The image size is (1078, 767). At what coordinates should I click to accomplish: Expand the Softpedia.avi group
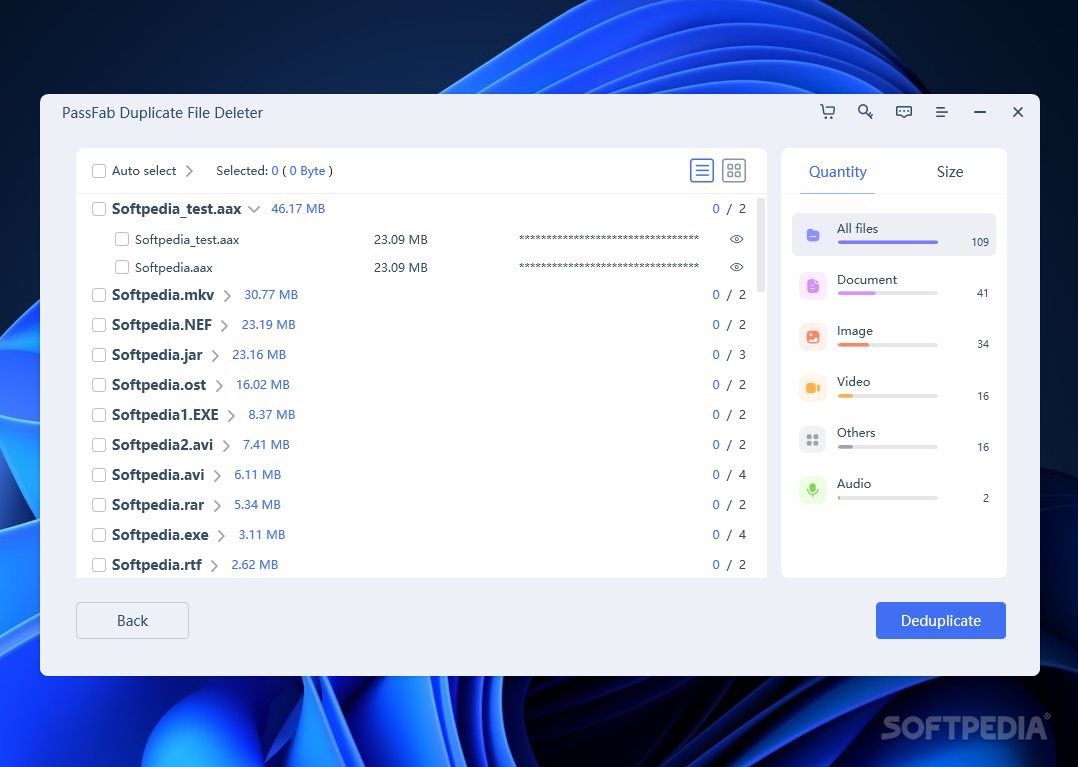coord(217,476)
